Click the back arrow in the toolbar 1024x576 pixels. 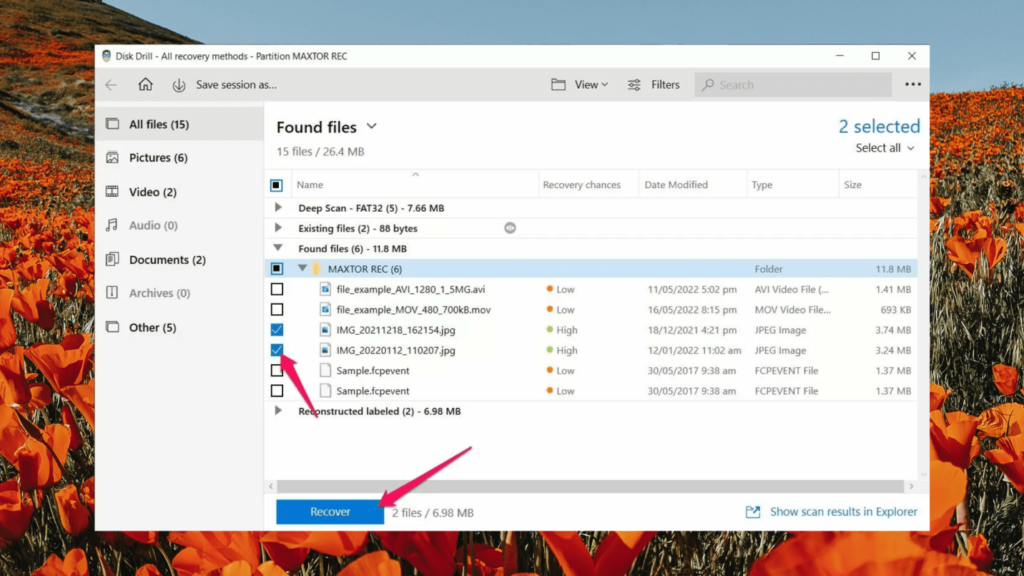pos(112,84)
